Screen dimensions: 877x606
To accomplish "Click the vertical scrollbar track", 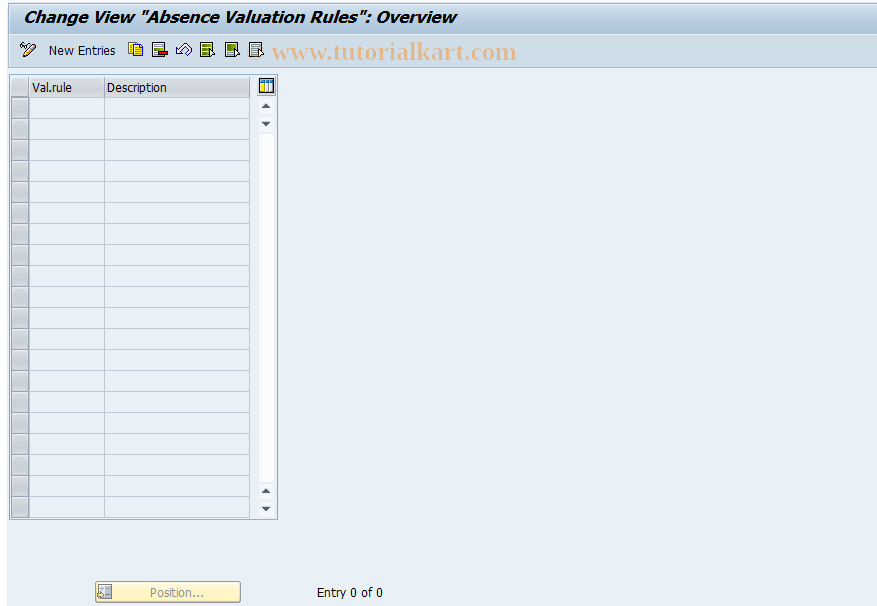I will click(x=266, y=308).
